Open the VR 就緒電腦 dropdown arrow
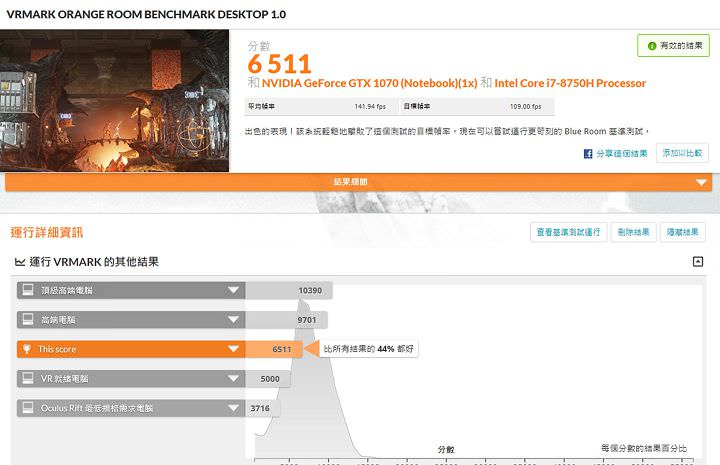The image size is (720, 465). pyautogui.click(x=234, y=379)
